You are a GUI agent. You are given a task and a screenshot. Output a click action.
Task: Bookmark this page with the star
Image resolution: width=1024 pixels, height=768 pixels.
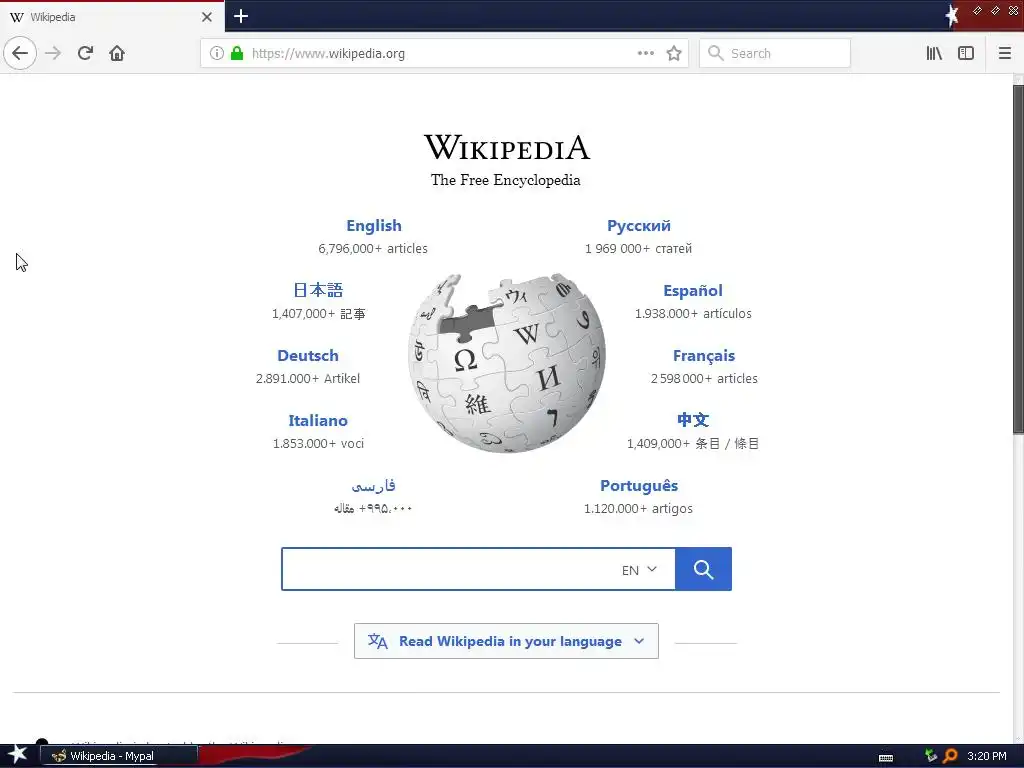(x=674, y=53)
